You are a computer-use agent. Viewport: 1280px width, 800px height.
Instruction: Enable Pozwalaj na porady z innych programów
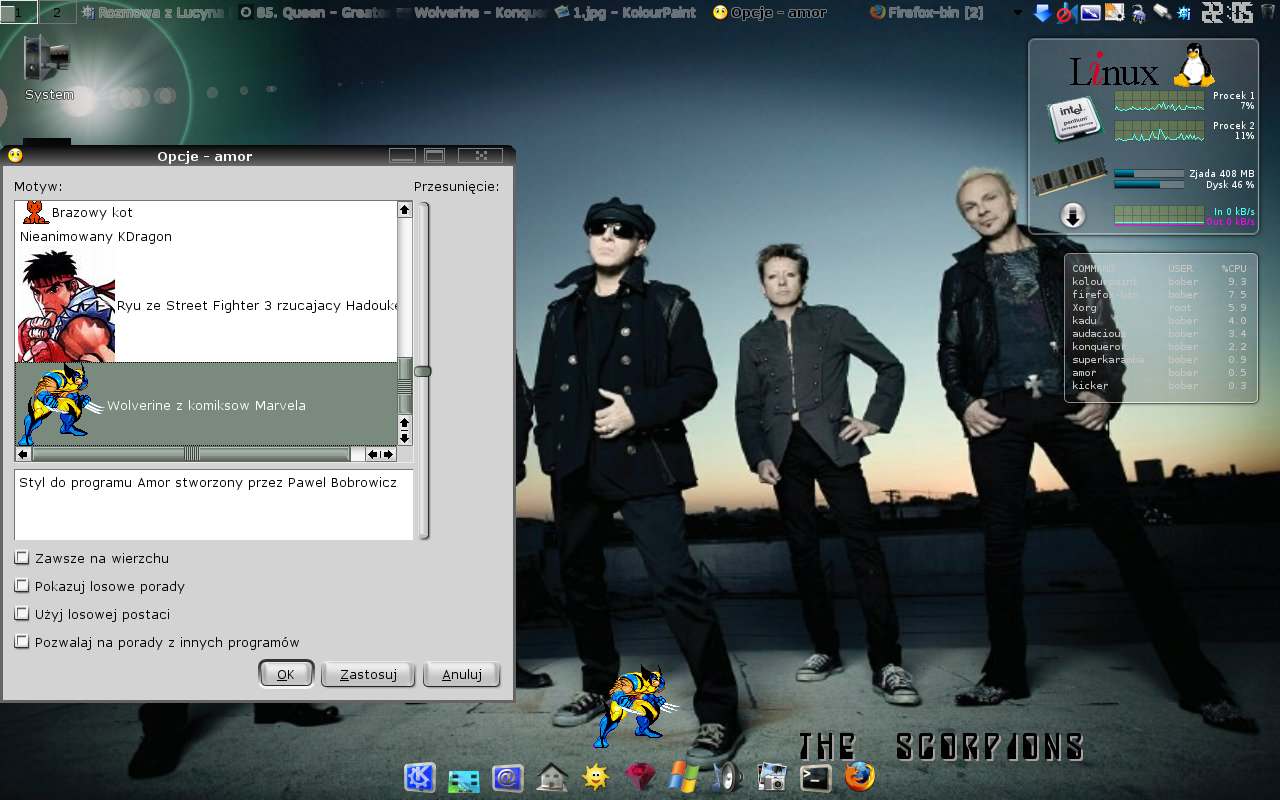(22, 642)
